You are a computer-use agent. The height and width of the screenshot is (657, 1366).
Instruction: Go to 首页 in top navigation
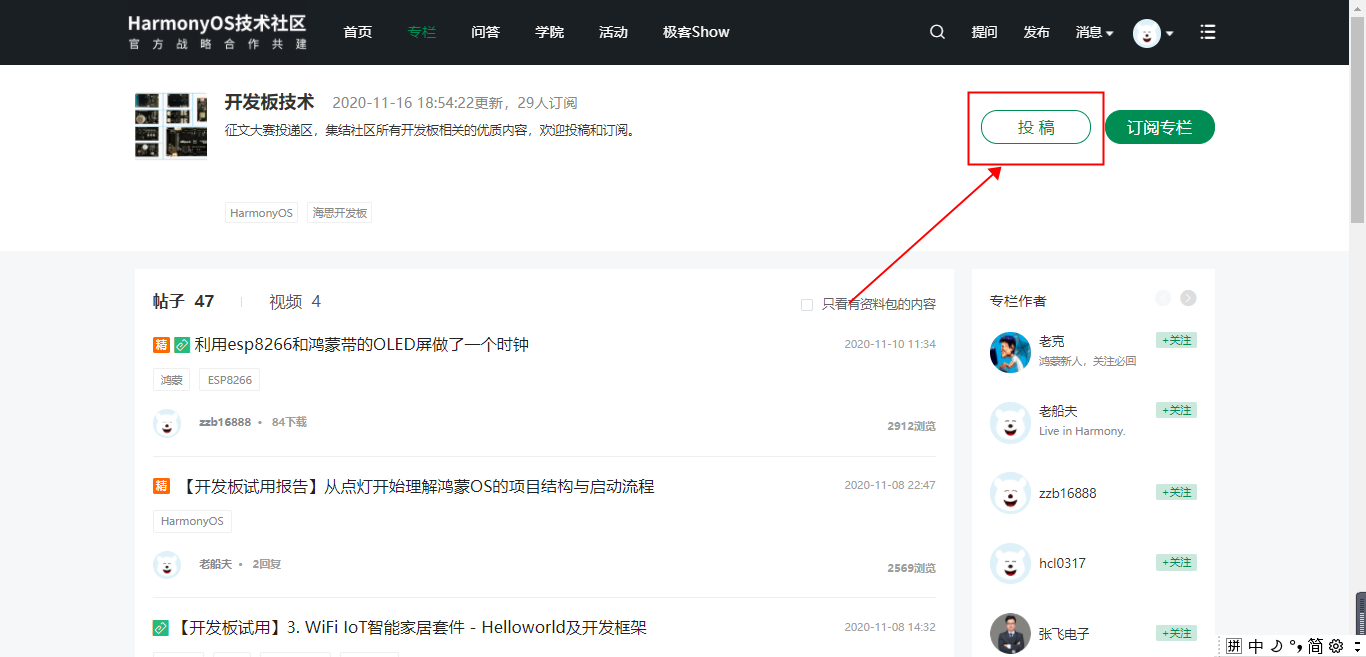357,32
